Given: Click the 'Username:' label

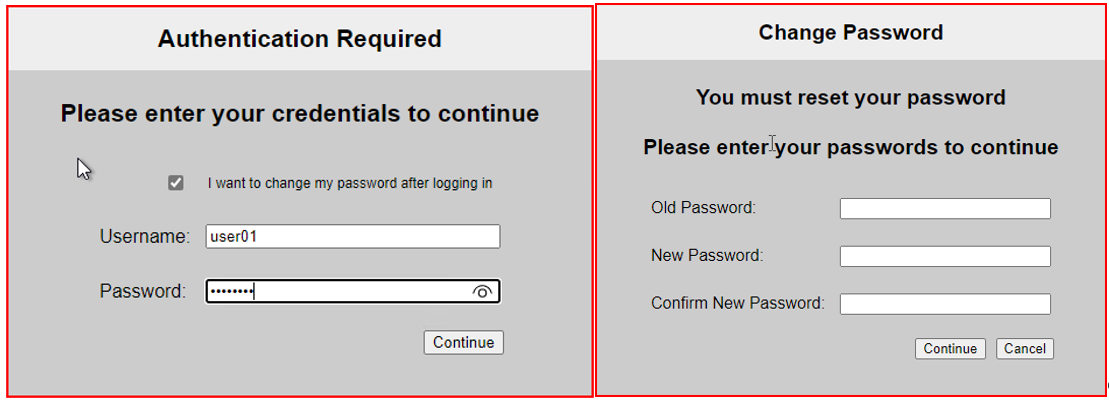Looking at the screenshot, I should (x=144, y=237).
